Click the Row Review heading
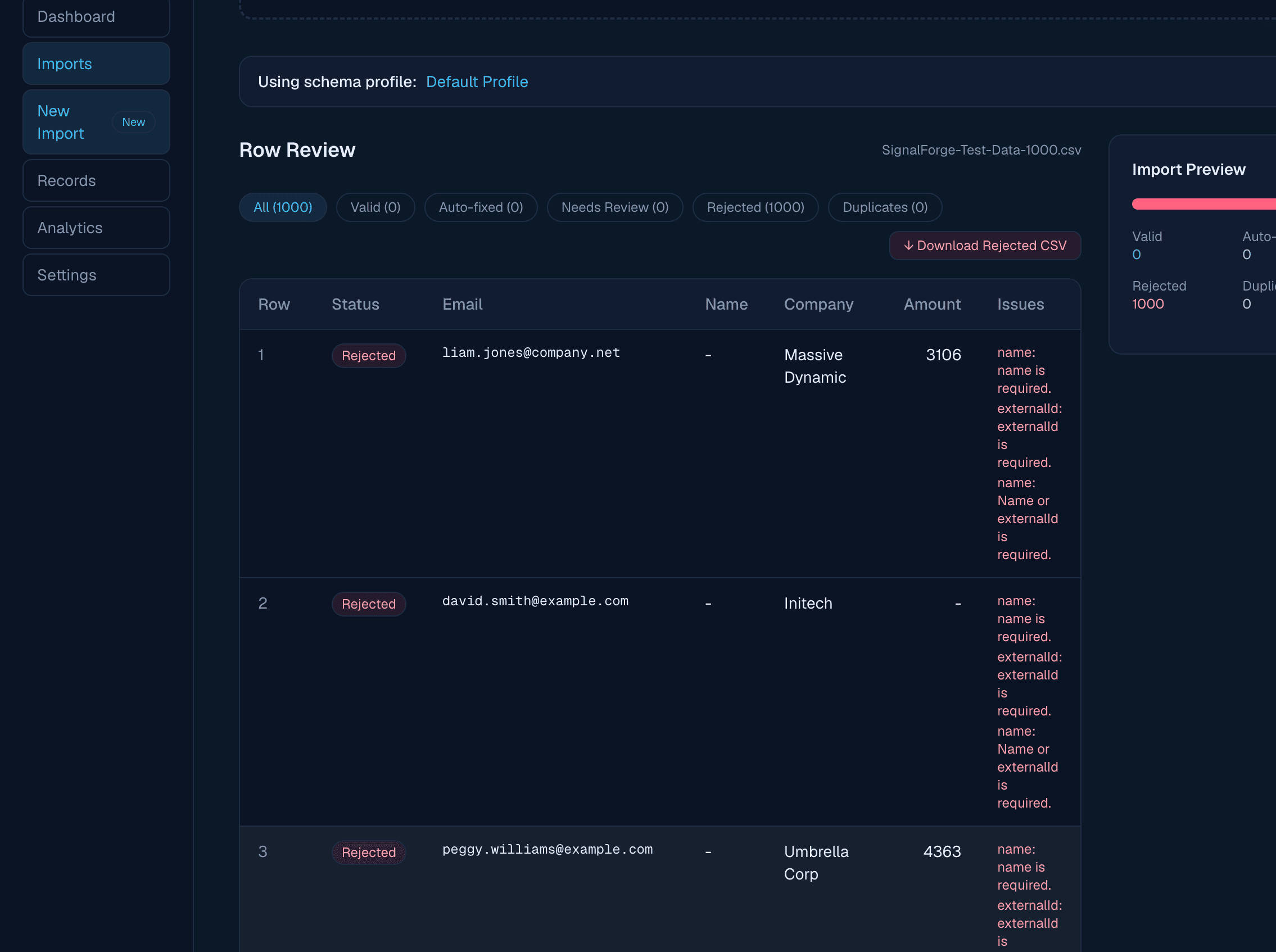The height and width of the screenshot is (952, 1276). click(297, 151)
